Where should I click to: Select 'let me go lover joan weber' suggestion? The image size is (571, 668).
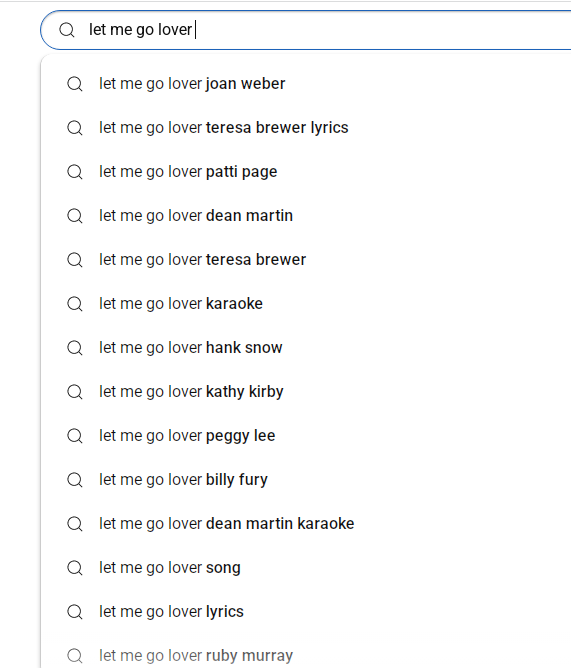(306, 84)
